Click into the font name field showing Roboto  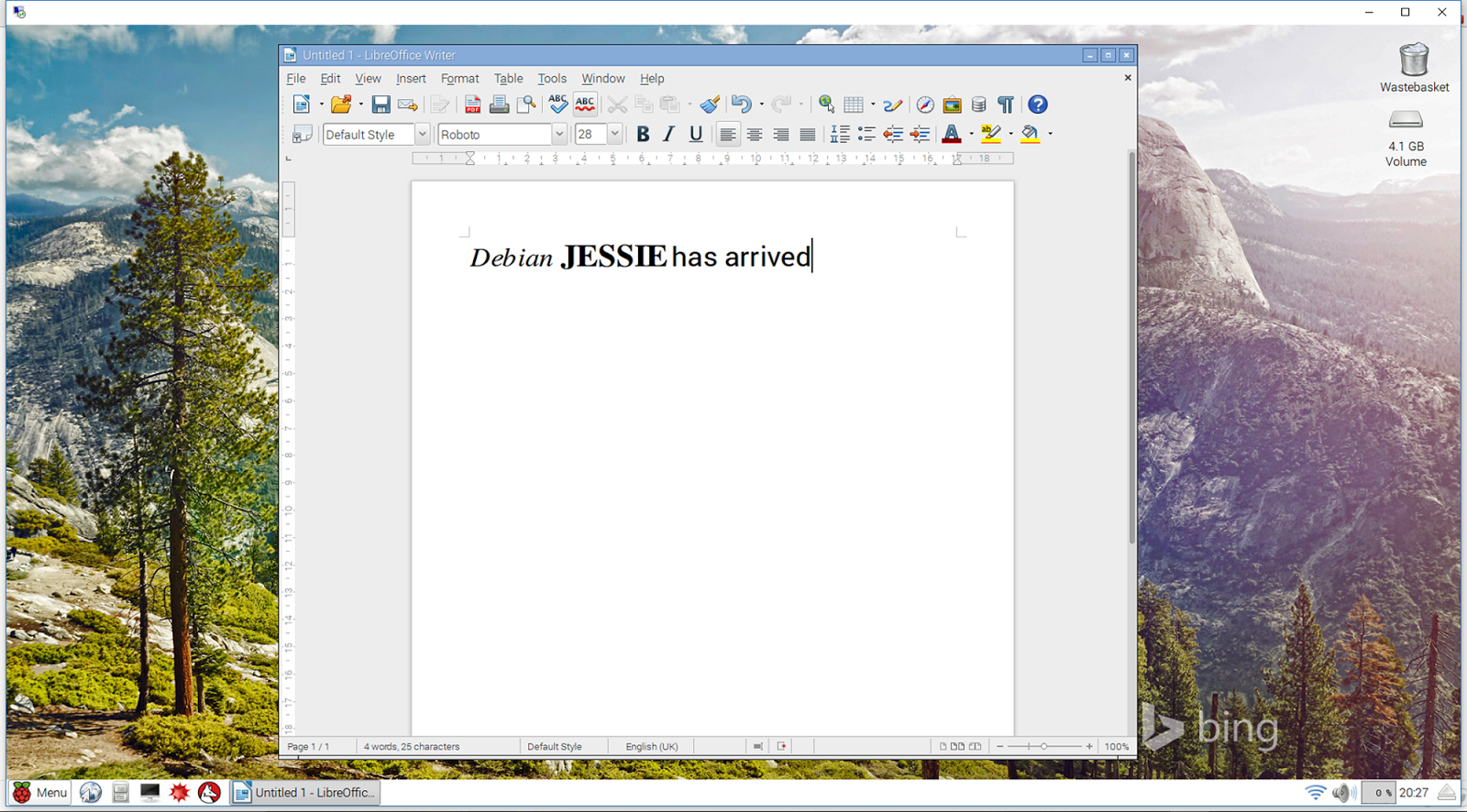pos(495,134)
